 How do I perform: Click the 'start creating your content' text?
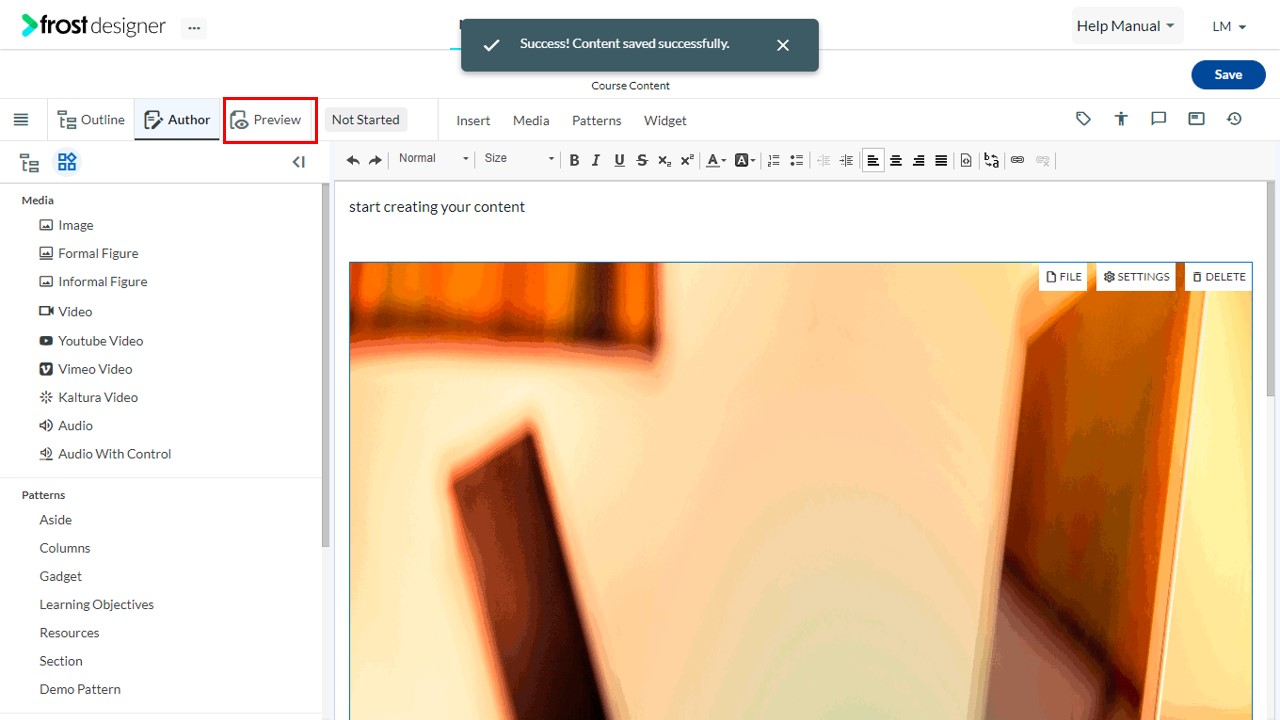[x=437, y=207]
